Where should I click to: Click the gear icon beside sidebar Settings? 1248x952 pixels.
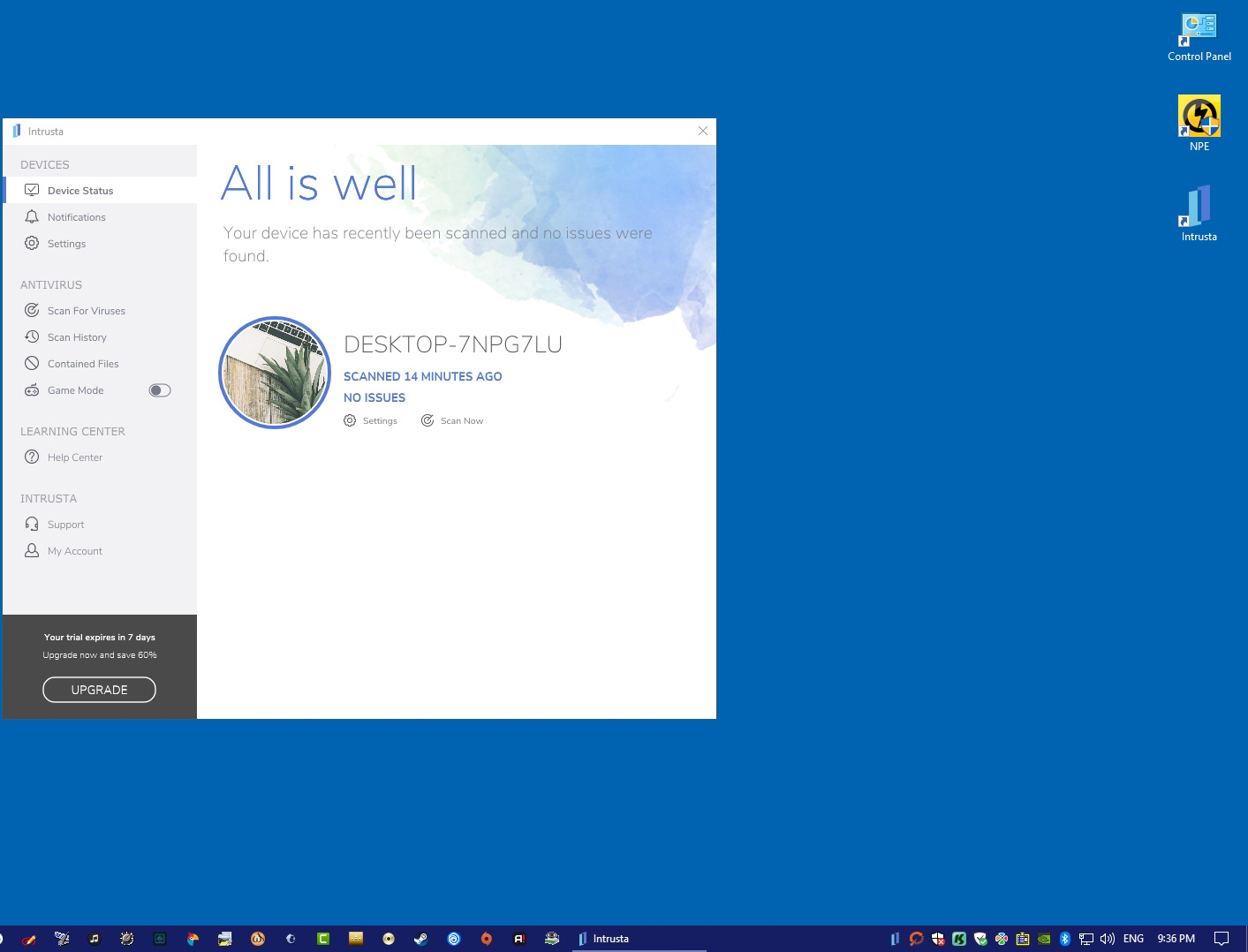point(32,243)
